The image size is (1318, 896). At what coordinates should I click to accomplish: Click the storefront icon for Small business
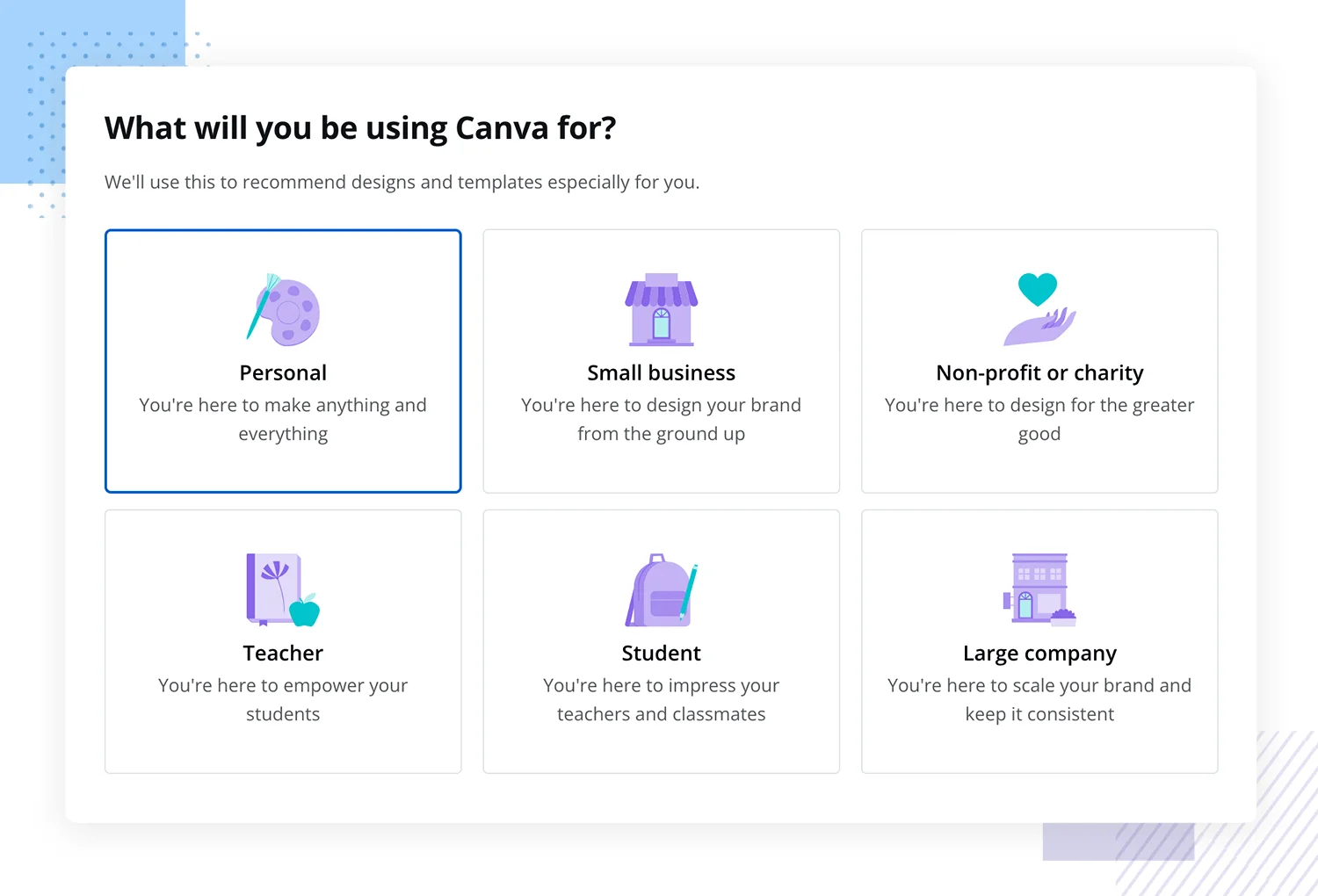pyautogui.click(x=662, y=309)
